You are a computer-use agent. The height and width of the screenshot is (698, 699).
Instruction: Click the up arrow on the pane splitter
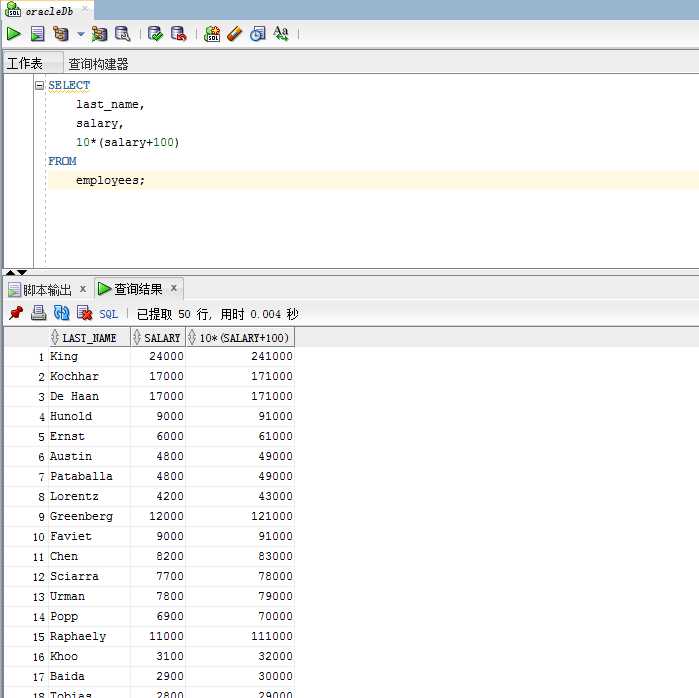coord(10,272)
